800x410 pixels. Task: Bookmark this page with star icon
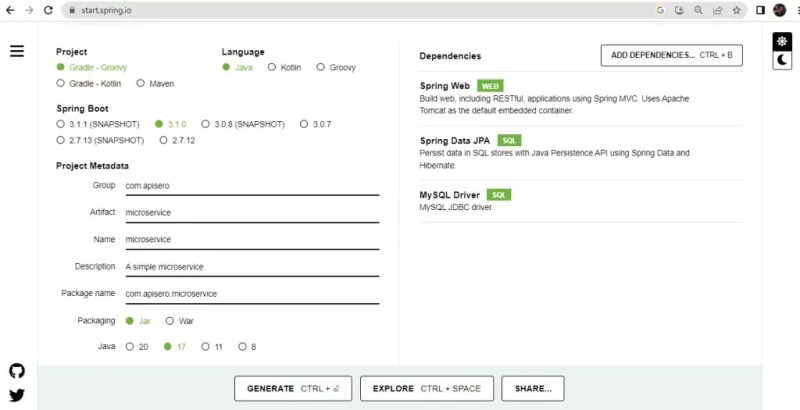point(737,10)
